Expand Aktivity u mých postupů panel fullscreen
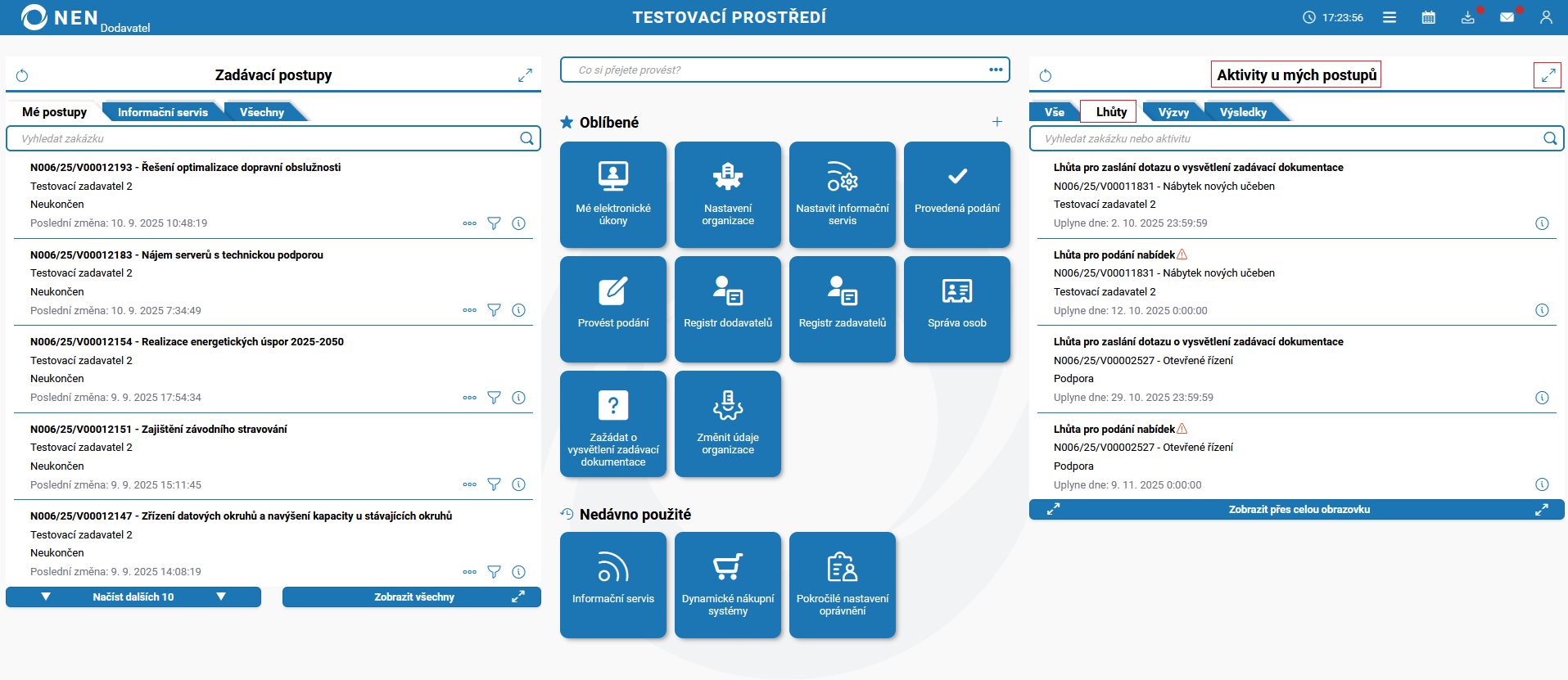Viewport: 1568px width, 680px height. (1548, 75)
